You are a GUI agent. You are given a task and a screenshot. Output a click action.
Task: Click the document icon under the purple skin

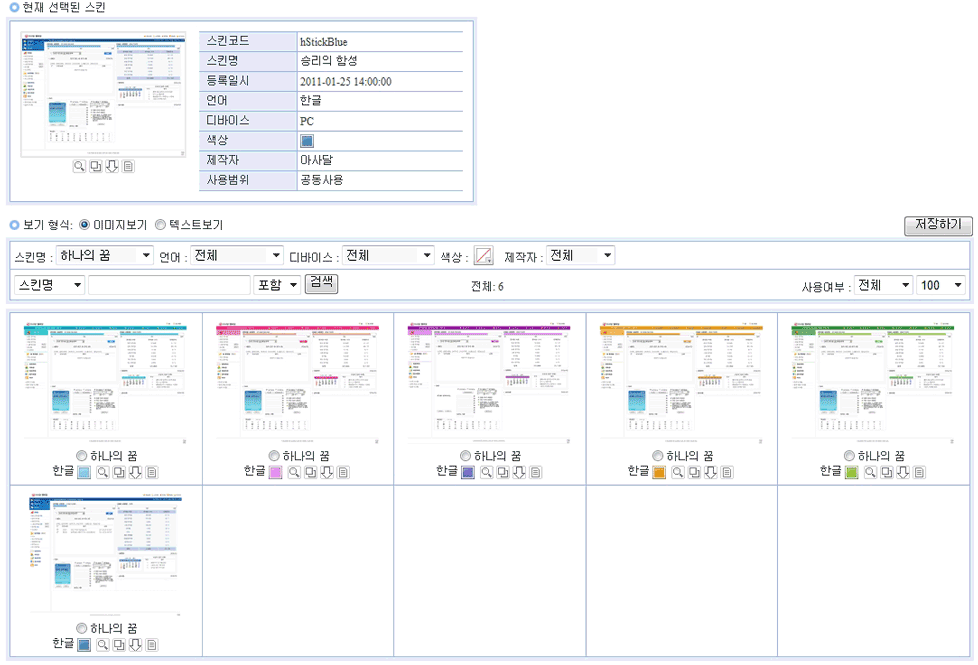coord(536,472)
